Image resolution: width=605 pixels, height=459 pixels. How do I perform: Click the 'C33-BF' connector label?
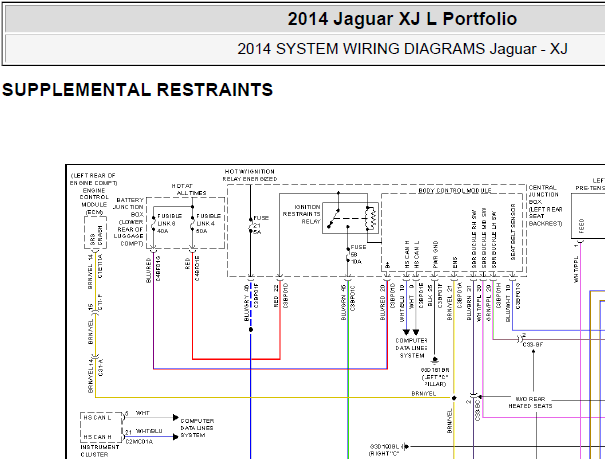[x=532, y=344]
